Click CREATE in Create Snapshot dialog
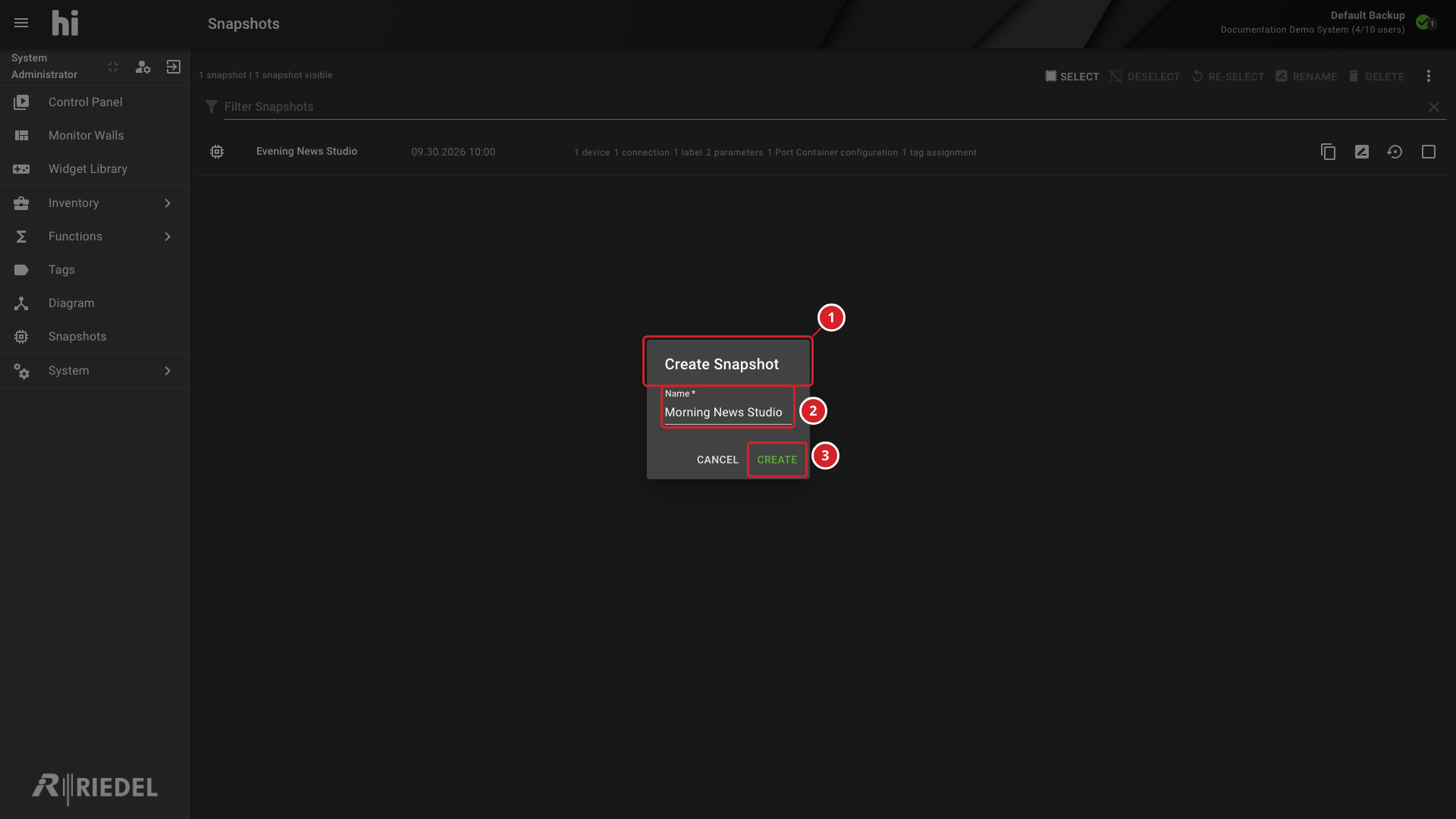This screenshot has height=819, width=1456. [x=777, y=460]
